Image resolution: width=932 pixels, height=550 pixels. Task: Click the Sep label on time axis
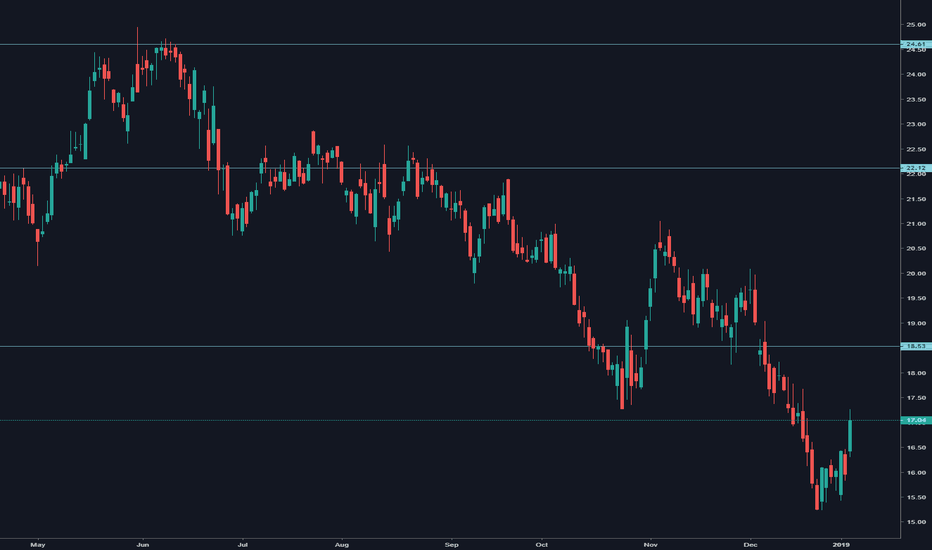tap(452, 544)
